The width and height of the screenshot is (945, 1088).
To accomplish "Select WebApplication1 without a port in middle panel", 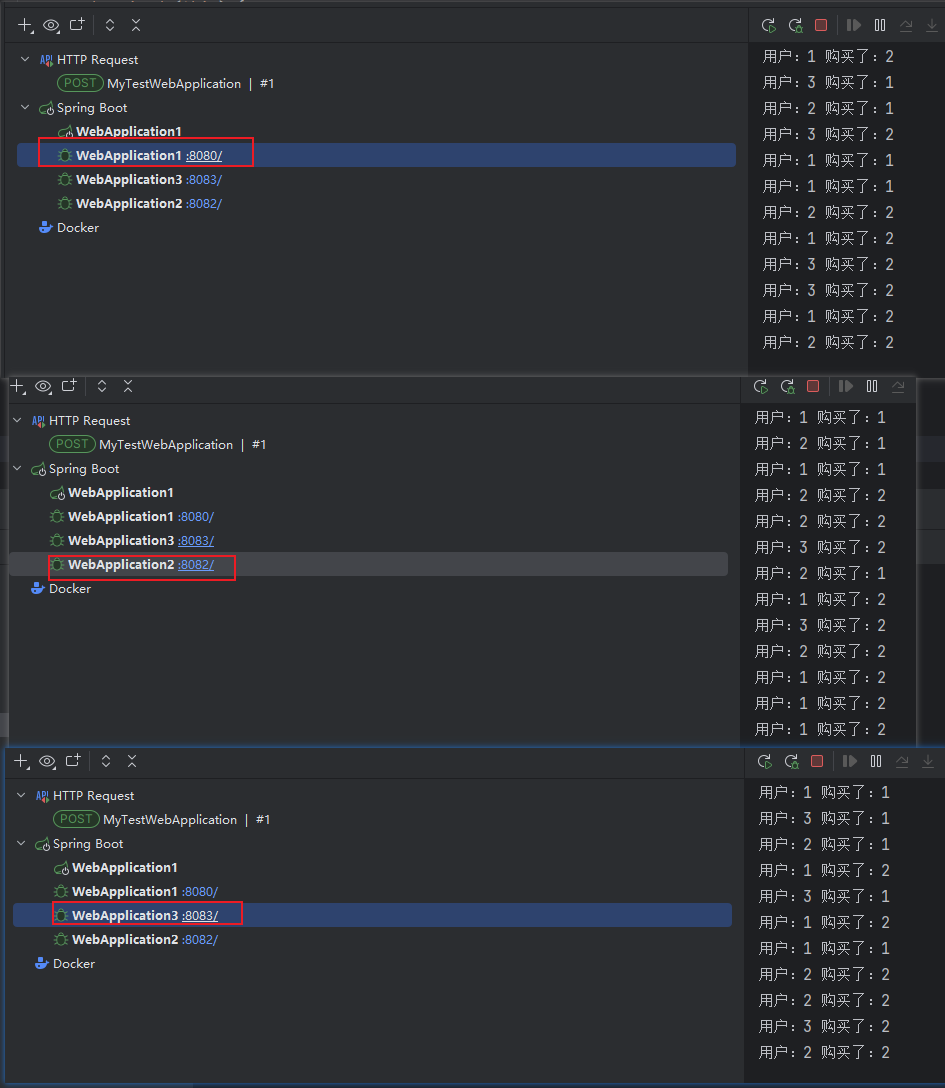I will [112, 493].
